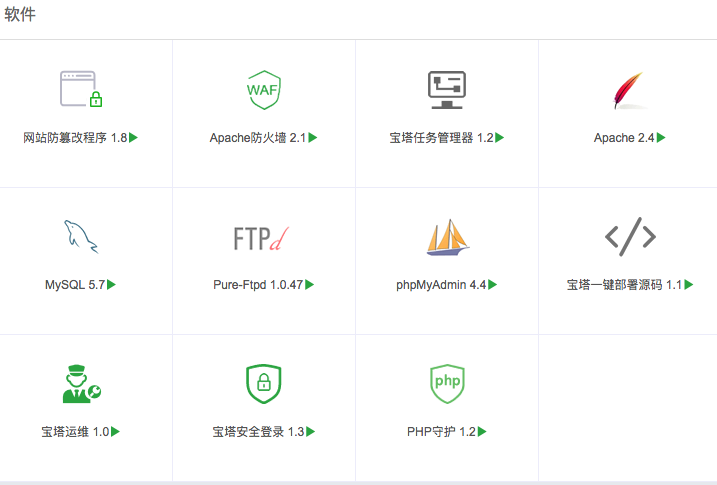Select the 宝塔安全登录 1.3 label
Screen dimensions: 717x485
coord(258,432)
